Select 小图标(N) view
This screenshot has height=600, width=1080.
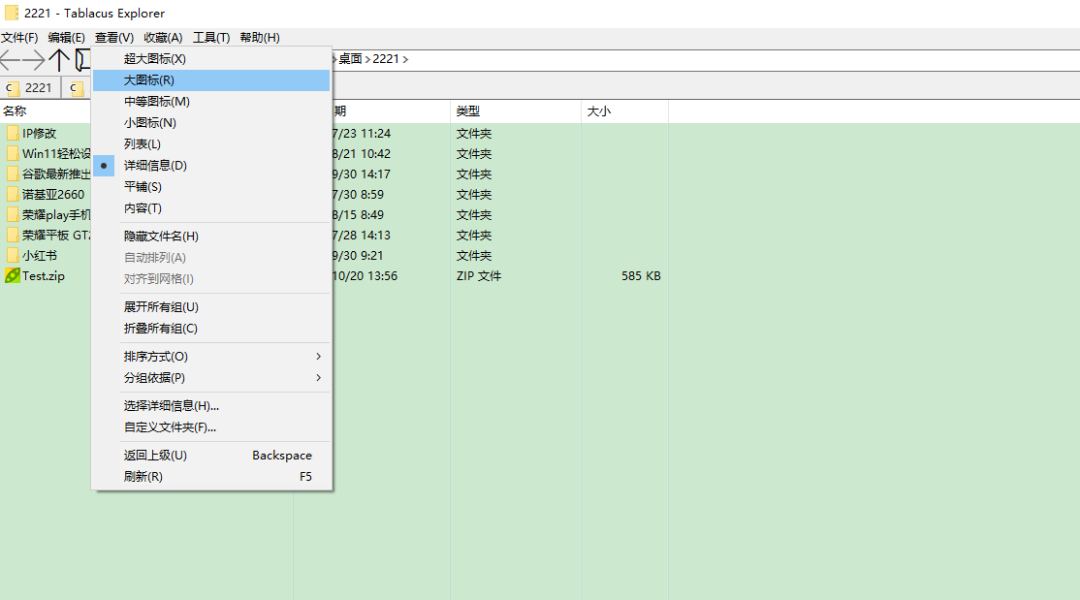pyautogui.click(x=211, y=123)
